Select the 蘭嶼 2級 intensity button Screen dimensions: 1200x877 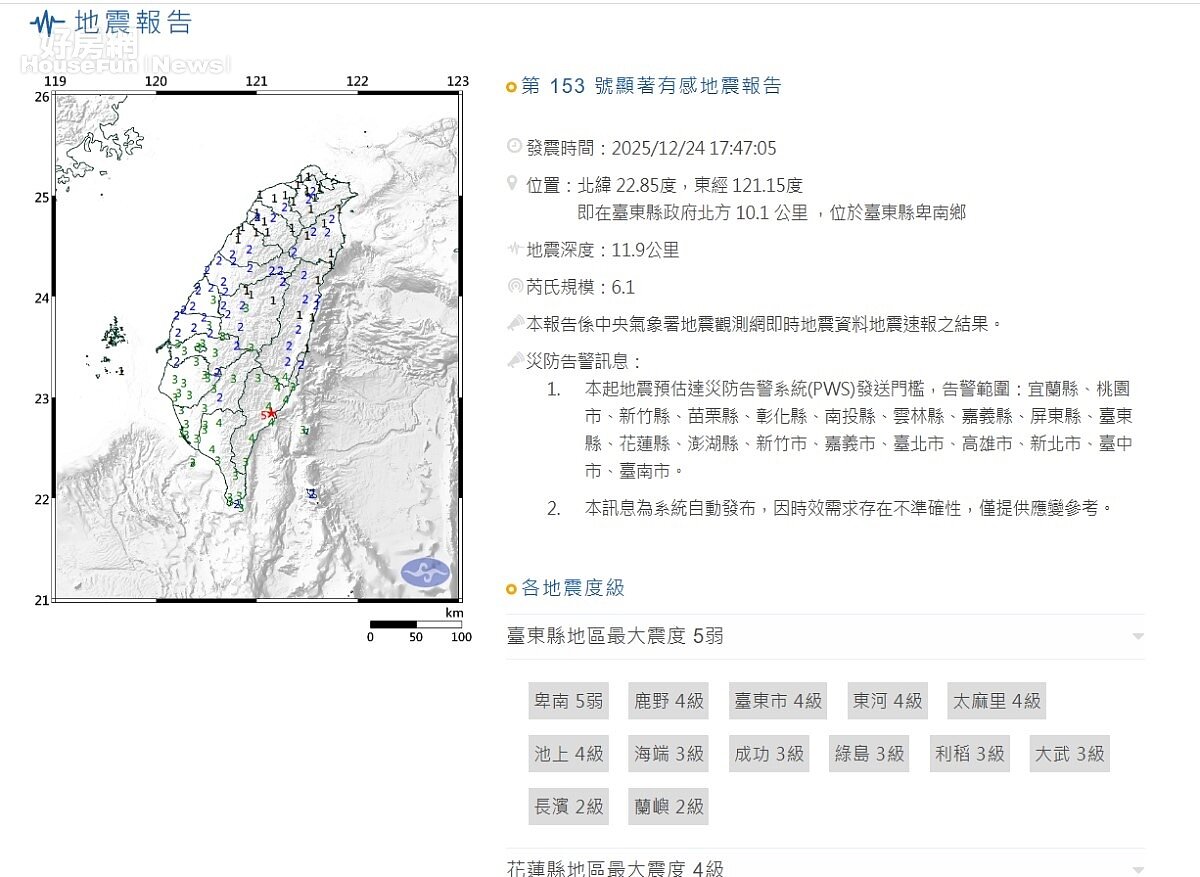click(667, 807)
